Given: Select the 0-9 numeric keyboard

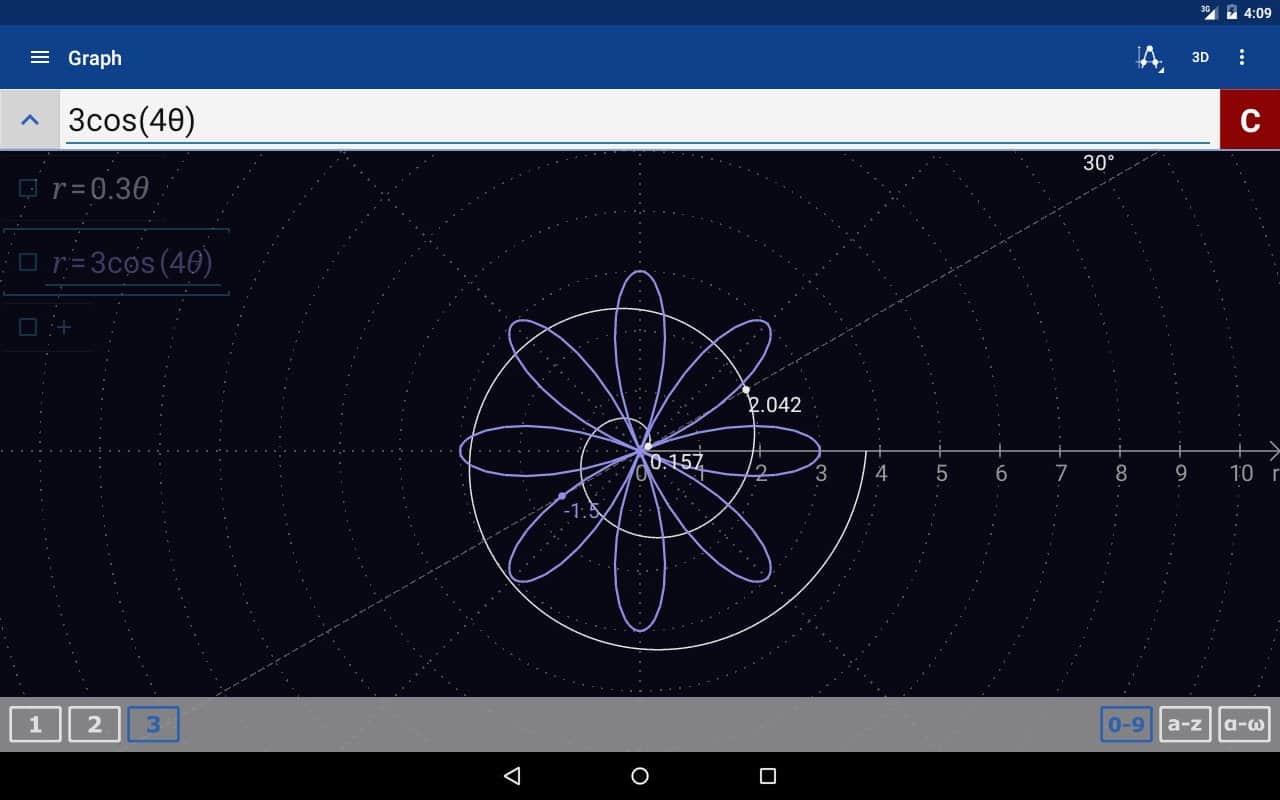Looking at the screenshot, I should pyautogui.click(x=1126, y=724).
